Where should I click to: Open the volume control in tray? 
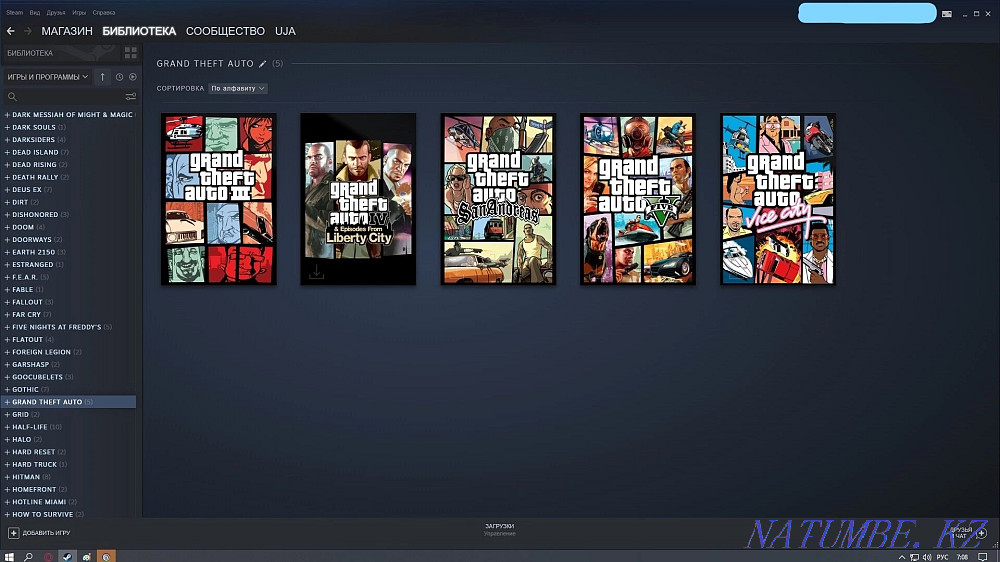click(x=927, y=557)
